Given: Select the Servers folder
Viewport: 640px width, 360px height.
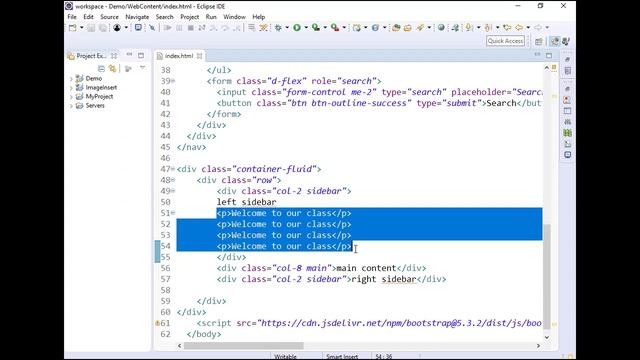Looking at the screenshot, I should pyautogui.click(x=95, y=106).
